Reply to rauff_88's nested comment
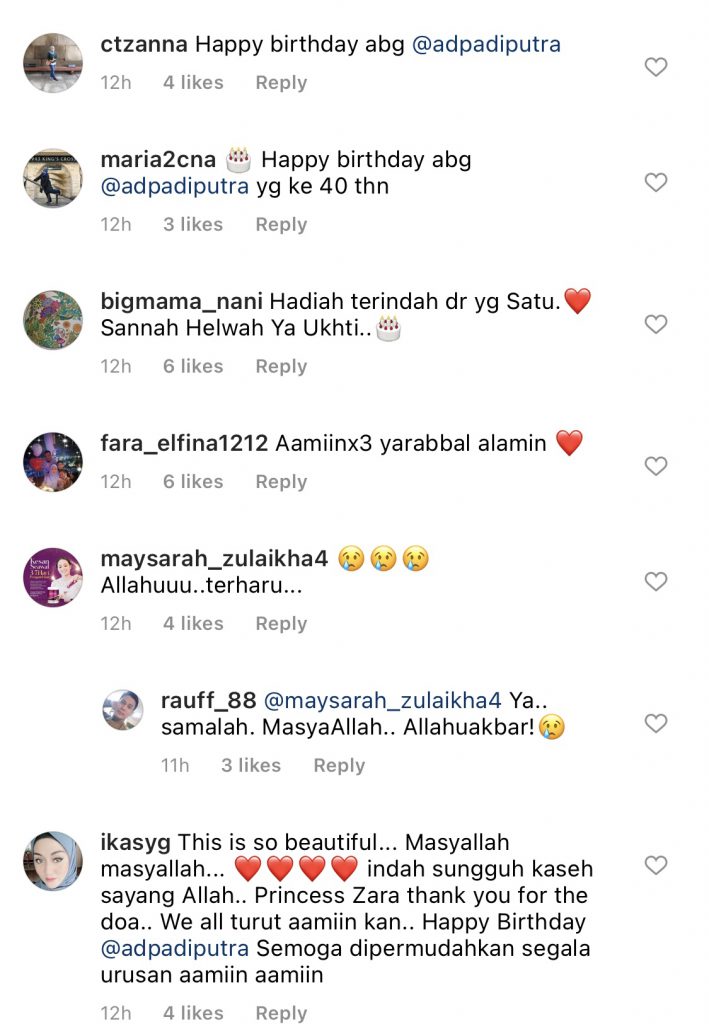Viewport: 709px width, 1024px height. (x=339, y=765)
